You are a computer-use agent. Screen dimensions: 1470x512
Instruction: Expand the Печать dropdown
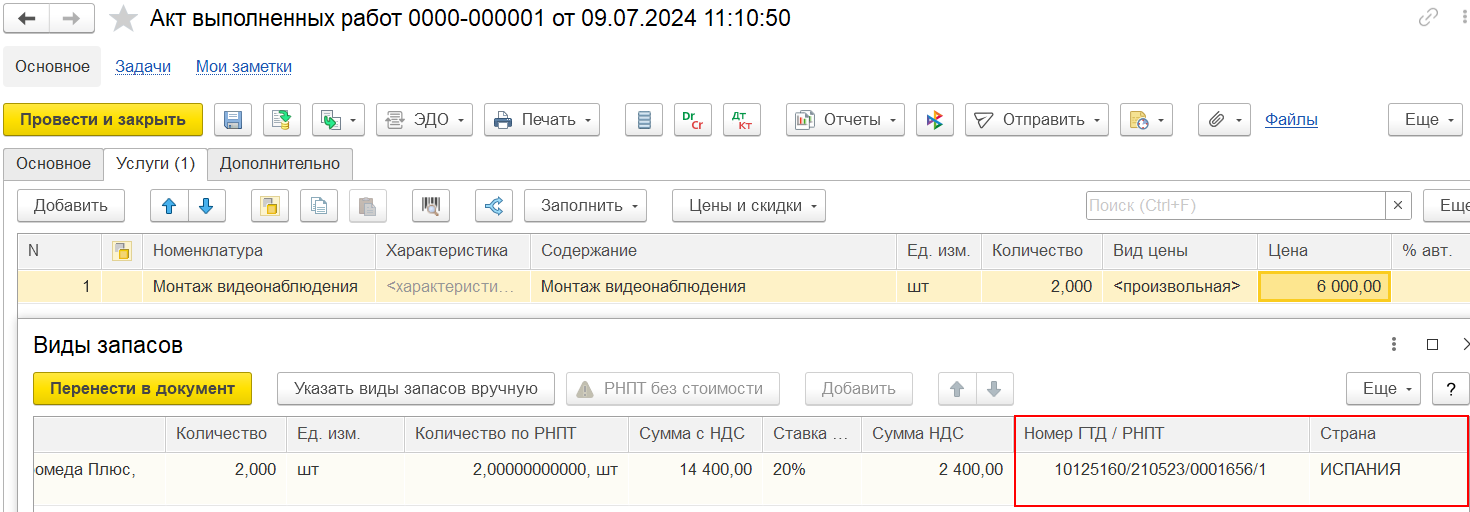[x=542, y=120]
